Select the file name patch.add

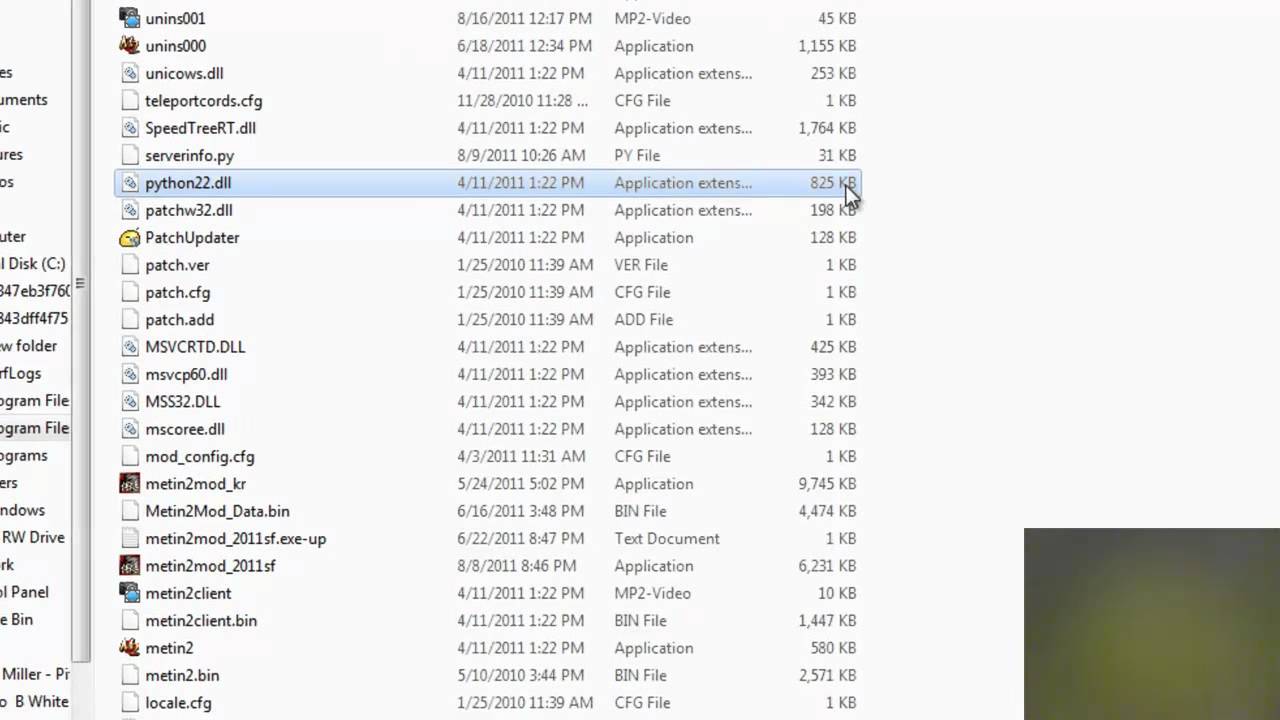click(x=179, y=319)
